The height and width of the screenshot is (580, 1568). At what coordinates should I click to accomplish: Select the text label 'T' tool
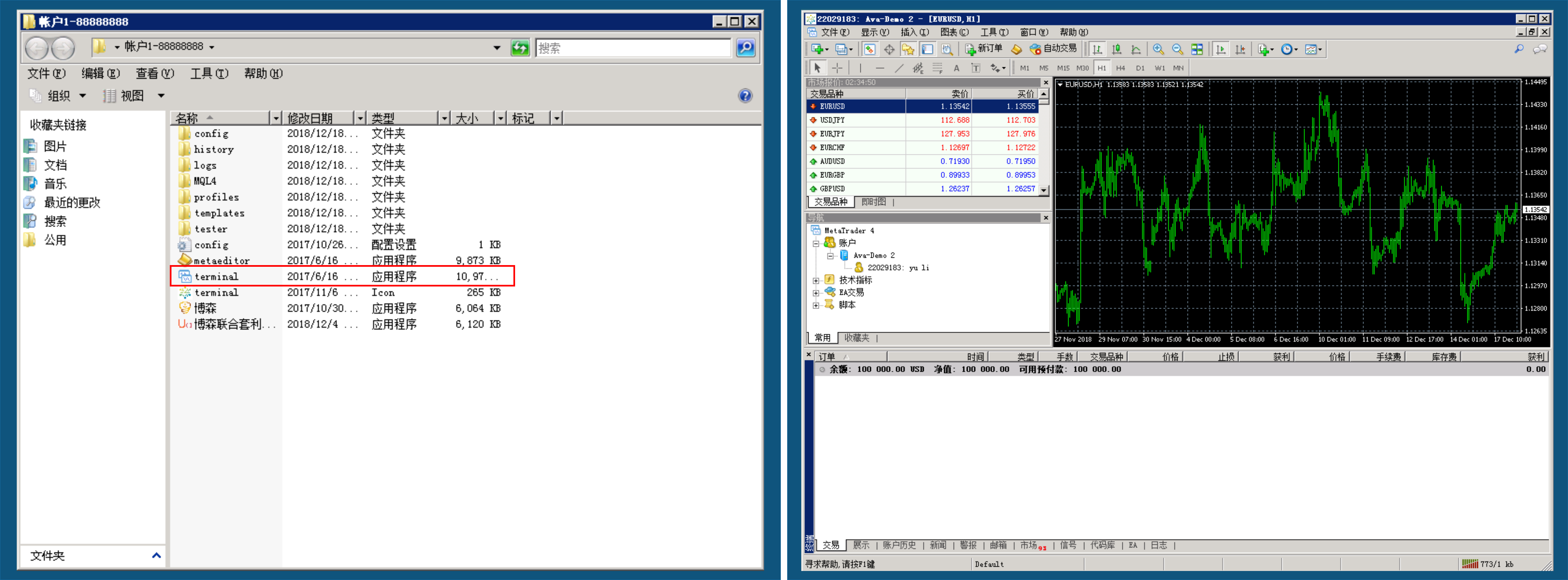(x=976, y=68)
